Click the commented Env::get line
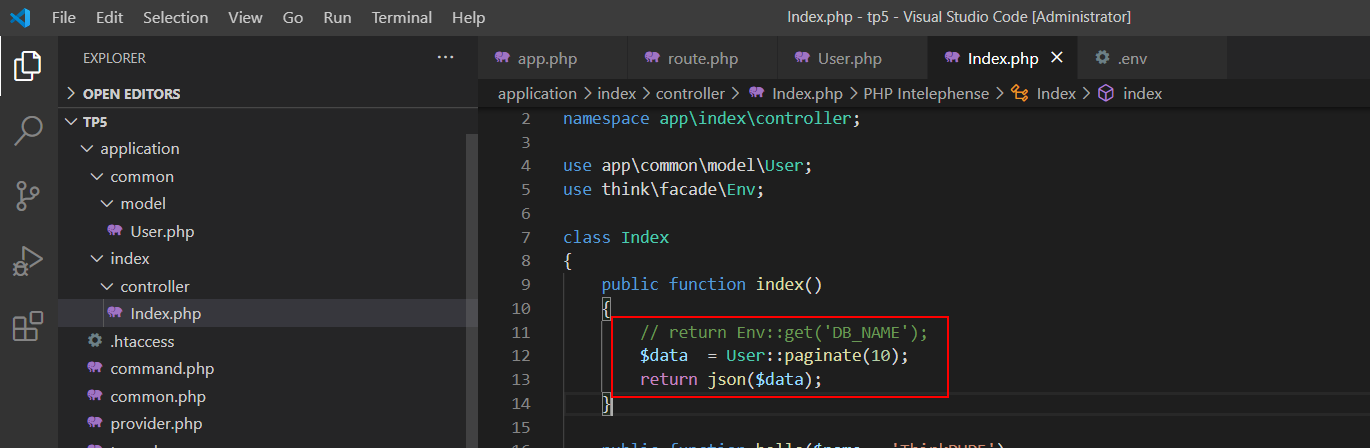This screenshot has width=1370, height=448. (784, 332)
